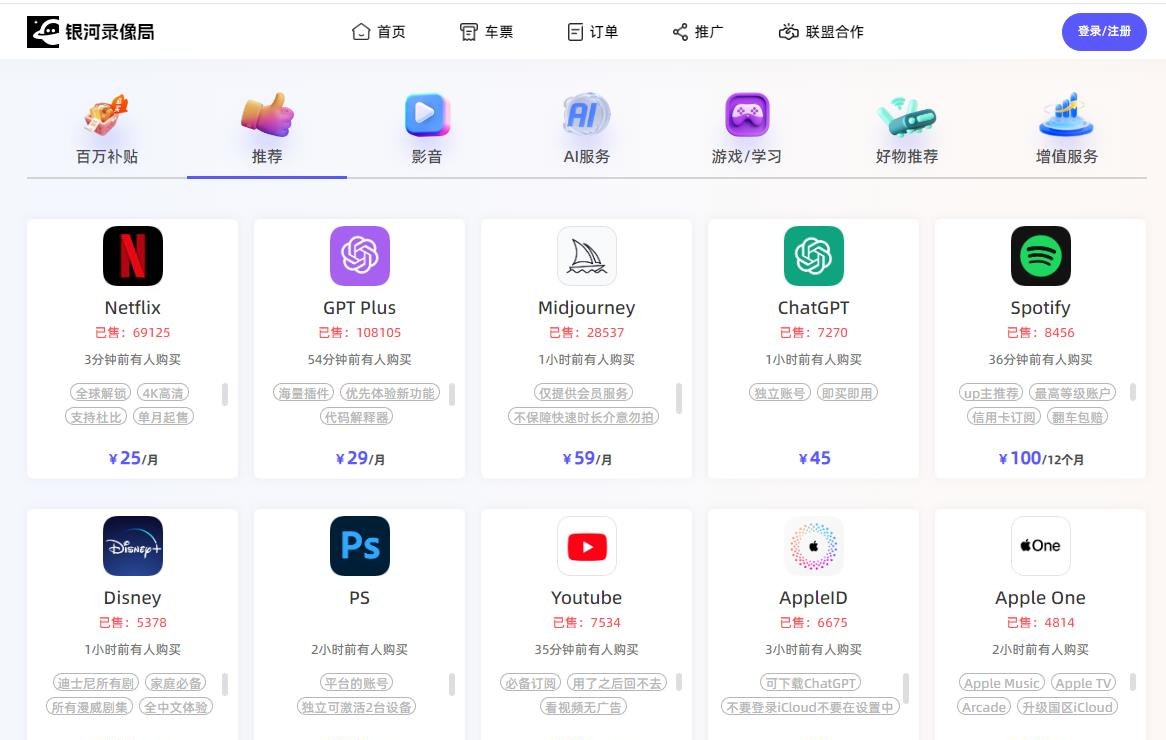Open the 首页 home nav item
Image resolution: width=1166 pixels, height=740 pixels.
pos(379,32)
